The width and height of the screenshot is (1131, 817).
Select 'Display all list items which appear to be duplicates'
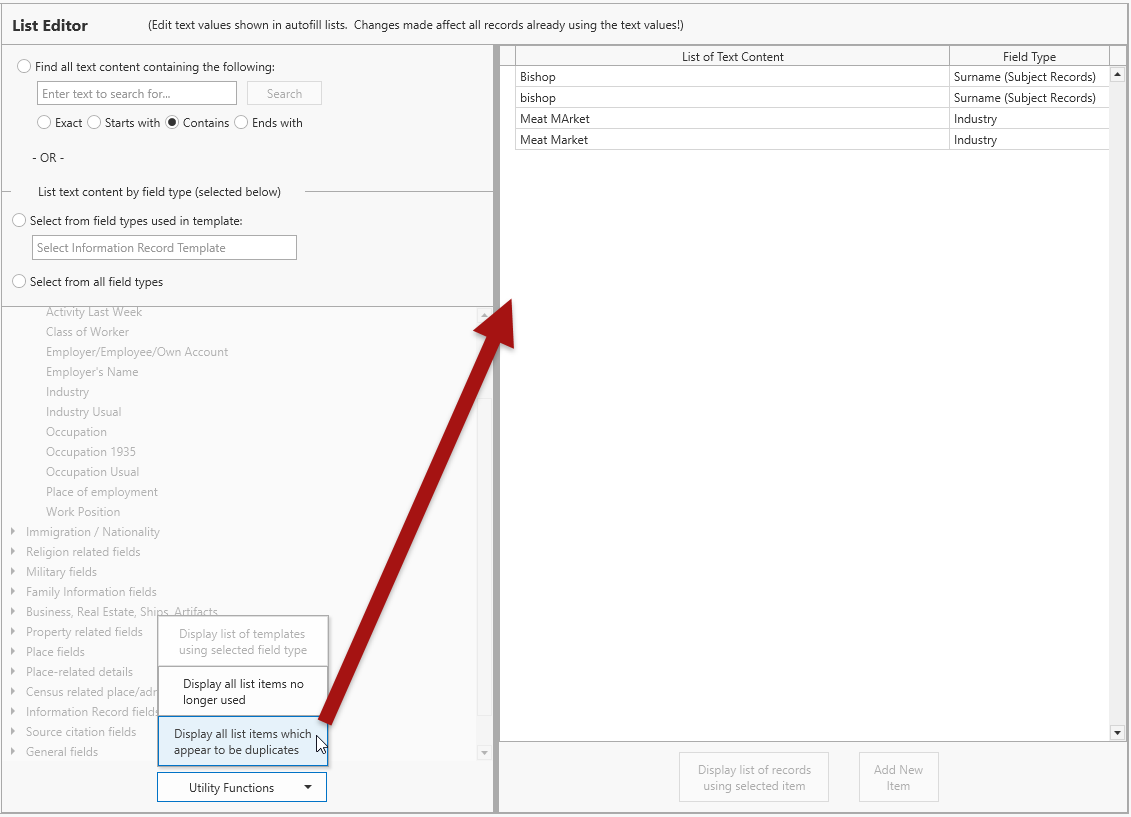click(242, 742)
